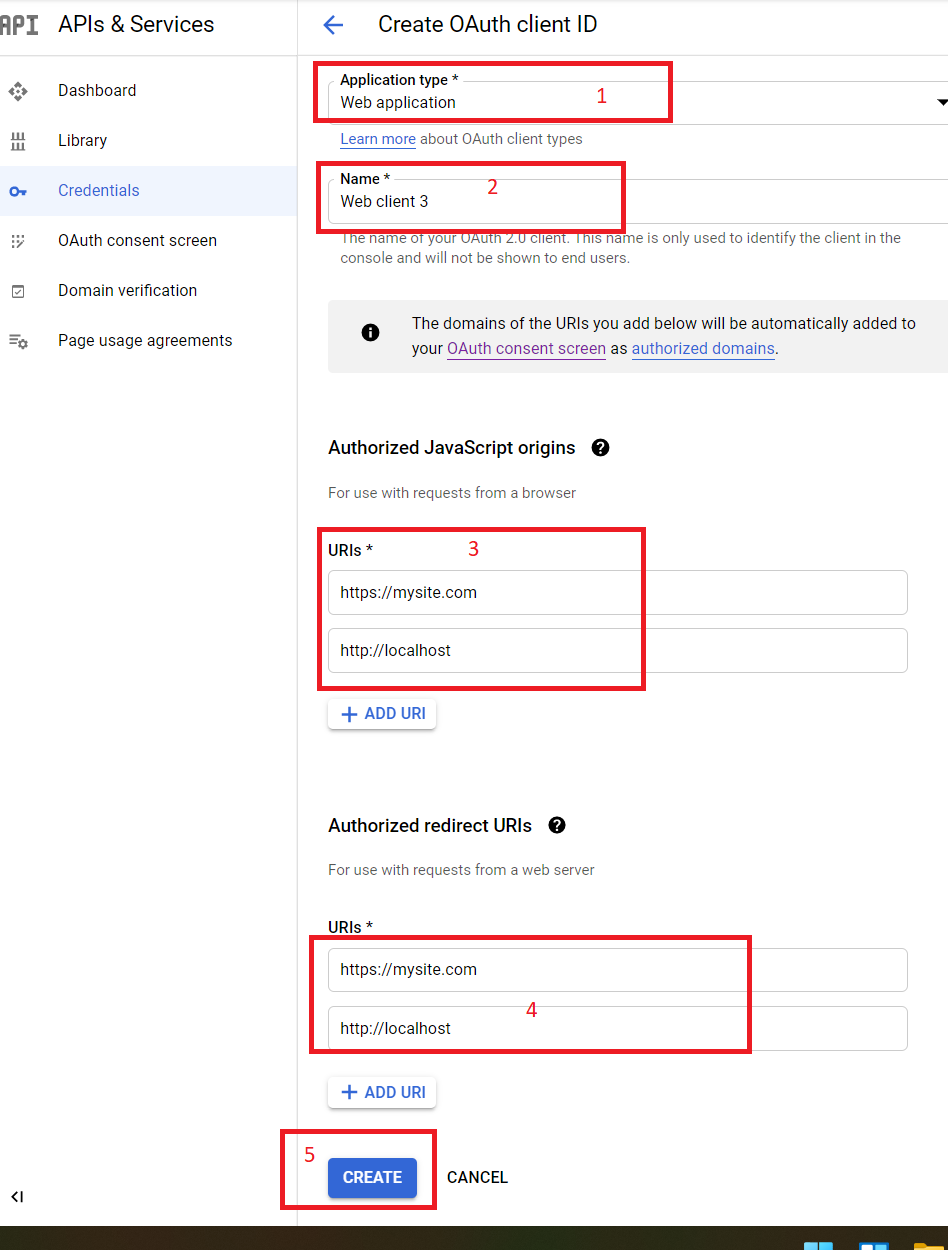Click CANCEL to discard the client
The width and height of the screenshot is (948, 1250).
pyautogui.click(x=477, y=1177)
